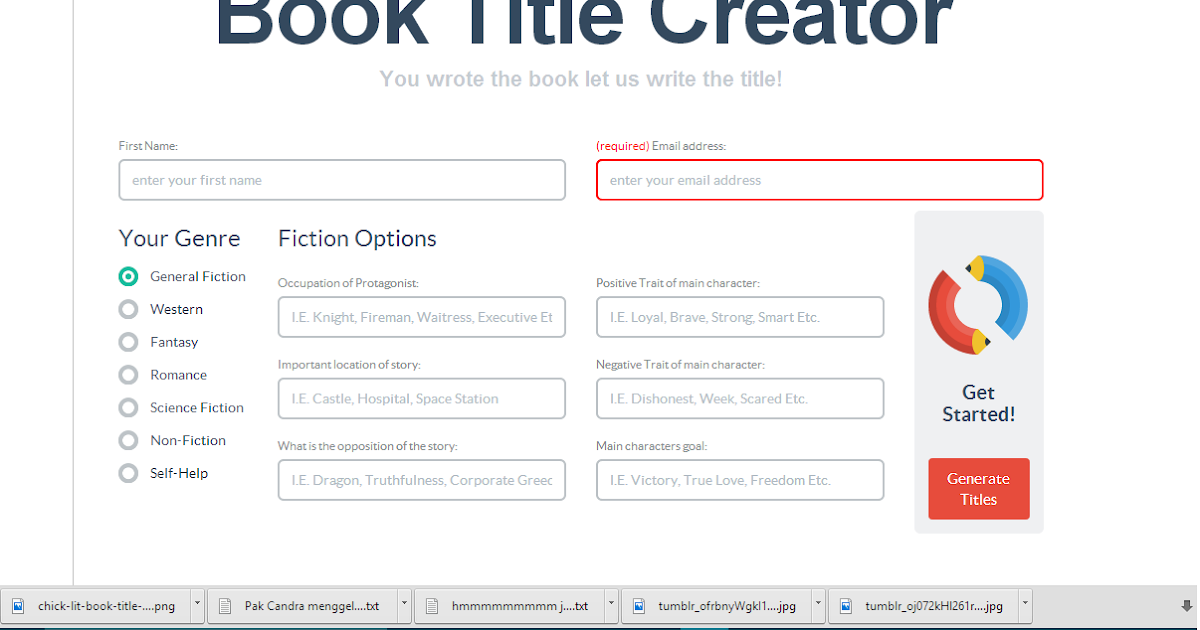Viewport: 1200px width, 630px height.
Task: Click the Positive Trait of main character field
Action: point(740,317)
